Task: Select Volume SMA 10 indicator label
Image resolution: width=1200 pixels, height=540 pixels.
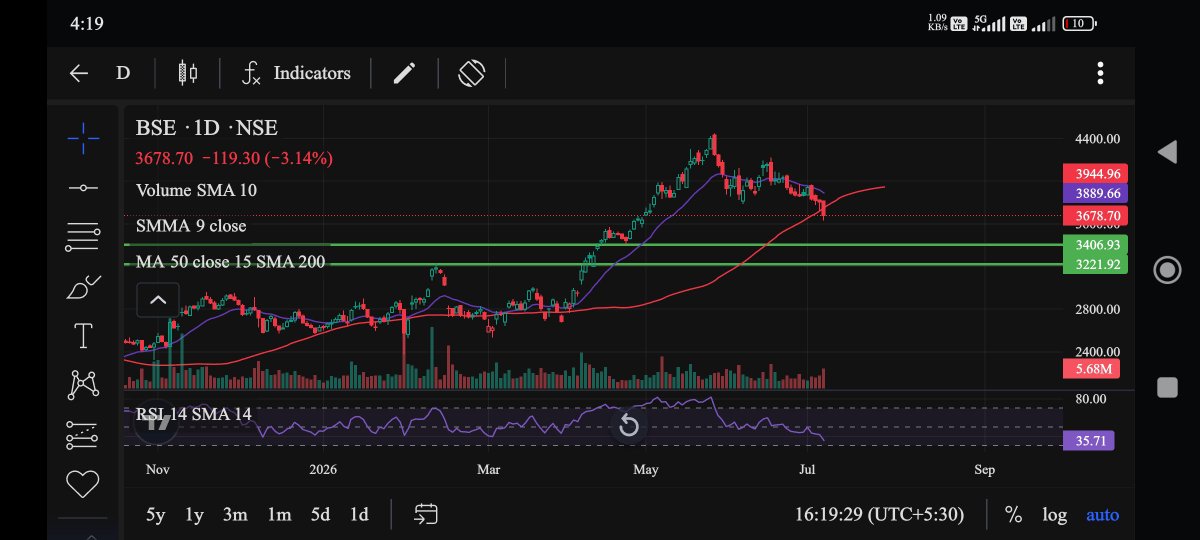Action: pyautogui.click(x=197, y=190)
